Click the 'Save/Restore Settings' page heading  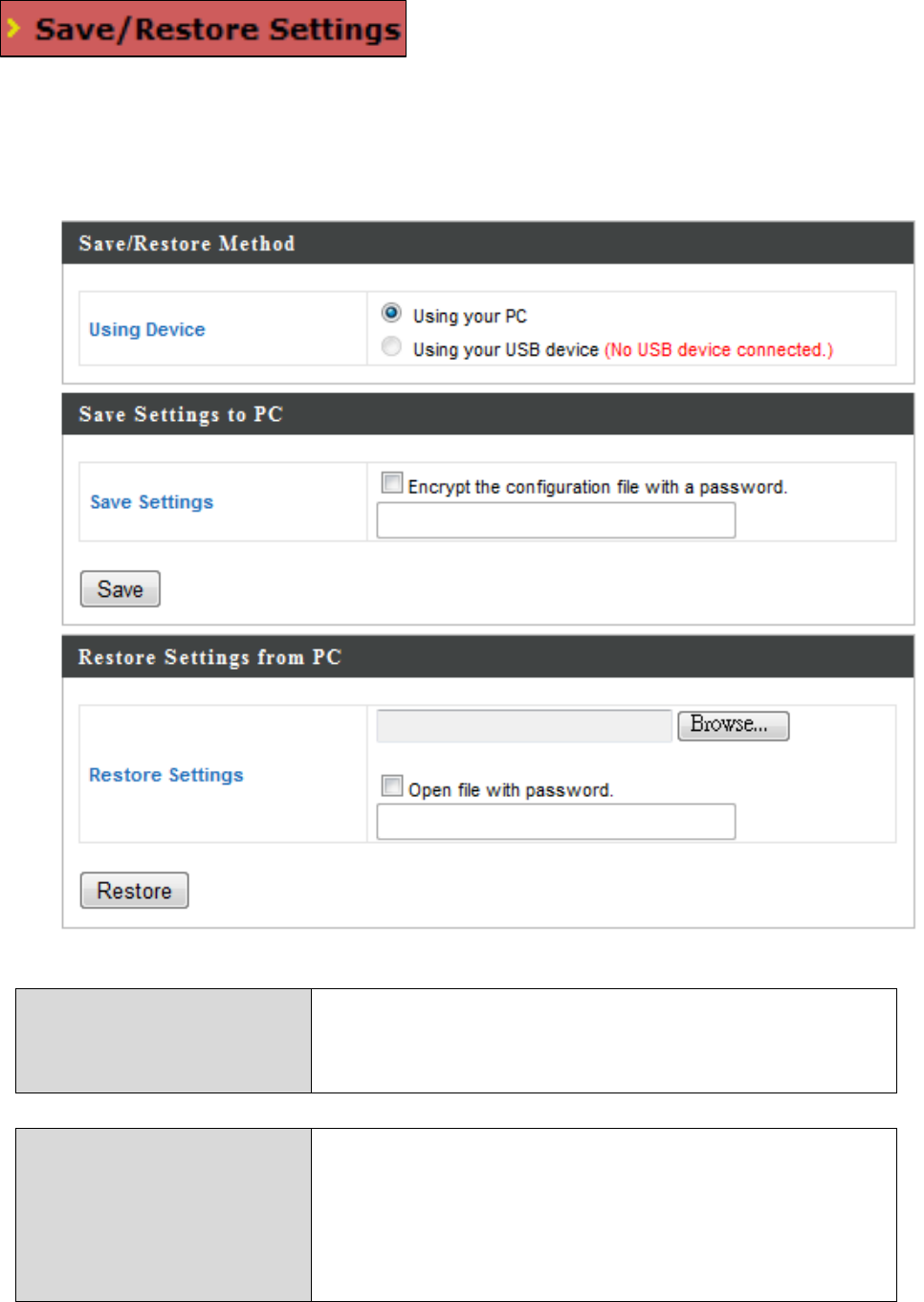click(218, 30)
